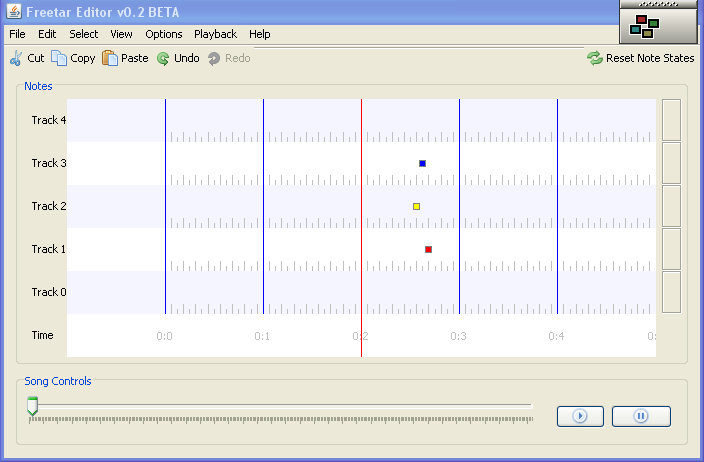704x462 pixels.
Task: Click the 0:4 time marker text
Action: [556, 336]
